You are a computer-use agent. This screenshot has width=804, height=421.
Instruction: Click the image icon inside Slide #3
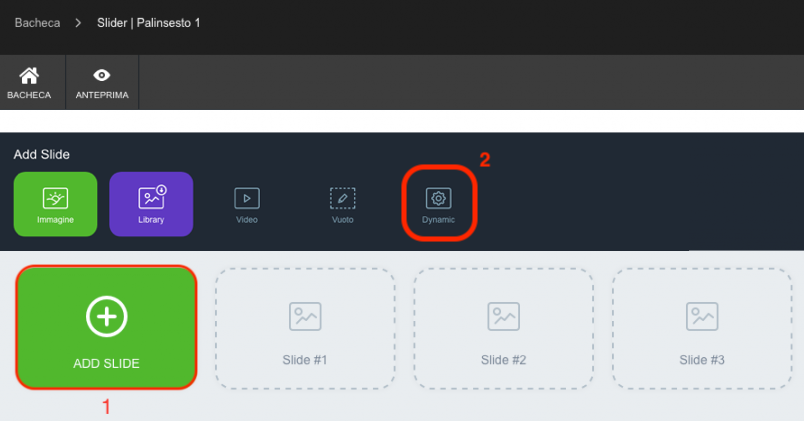click(x=702, y=316)
